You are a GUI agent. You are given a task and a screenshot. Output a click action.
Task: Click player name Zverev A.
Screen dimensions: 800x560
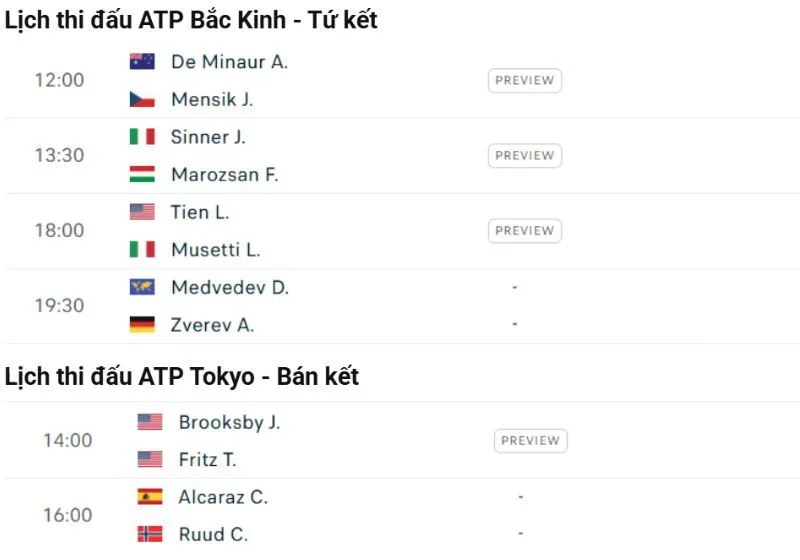coord(212,324)
